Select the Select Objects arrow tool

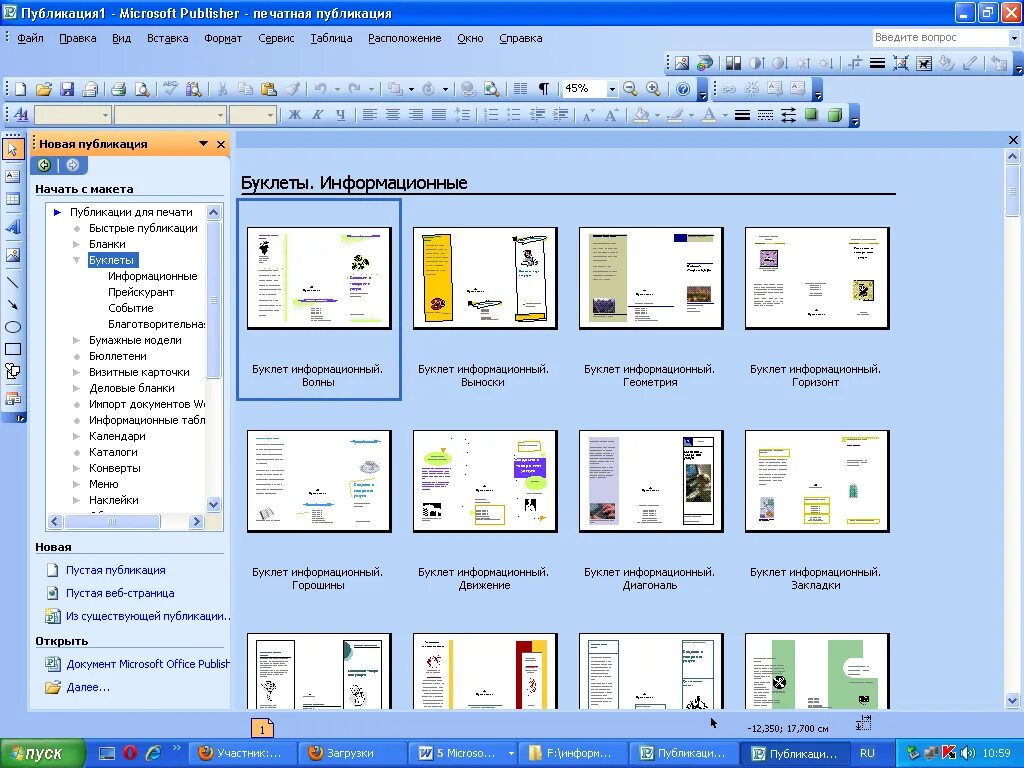[12, 149]
